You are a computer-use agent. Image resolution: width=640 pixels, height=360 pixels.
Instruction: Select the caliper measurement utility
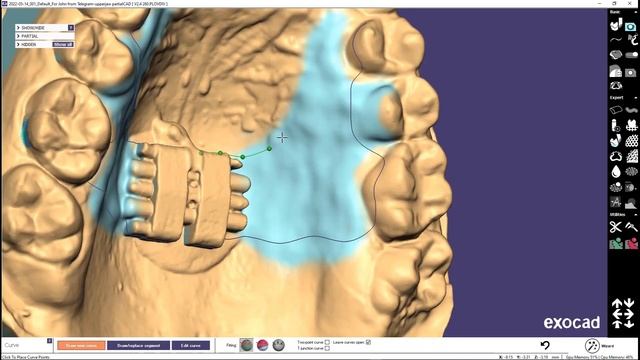tap(632, 227)
